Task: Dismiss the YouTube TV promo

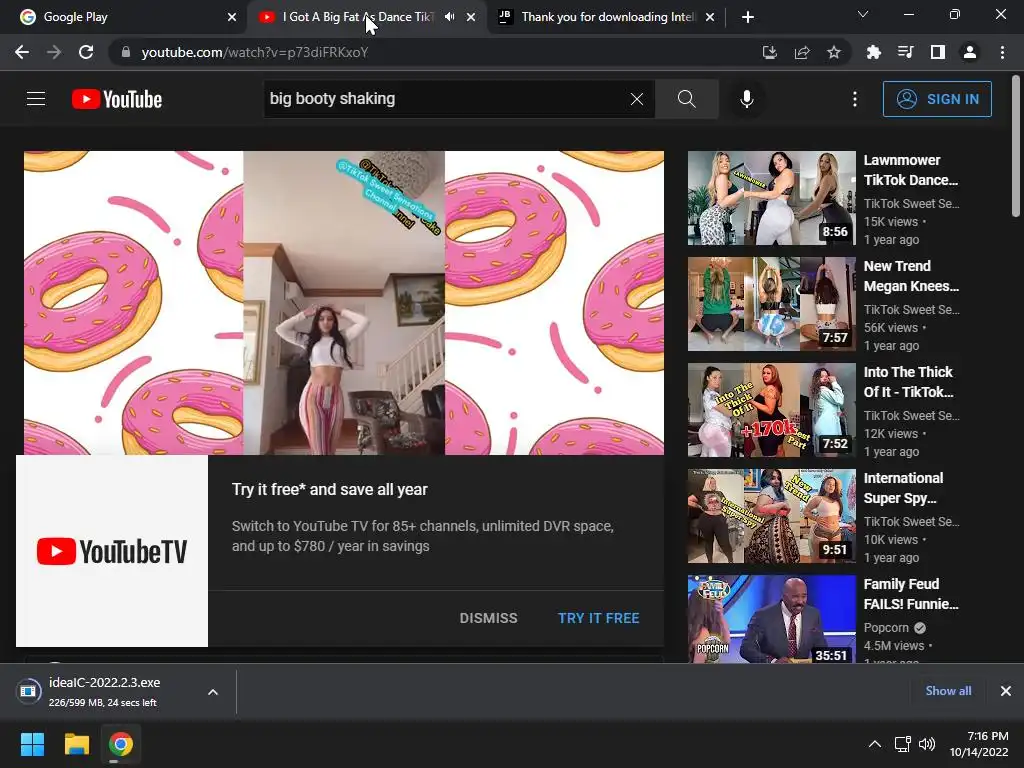Action: coord(488,618)
